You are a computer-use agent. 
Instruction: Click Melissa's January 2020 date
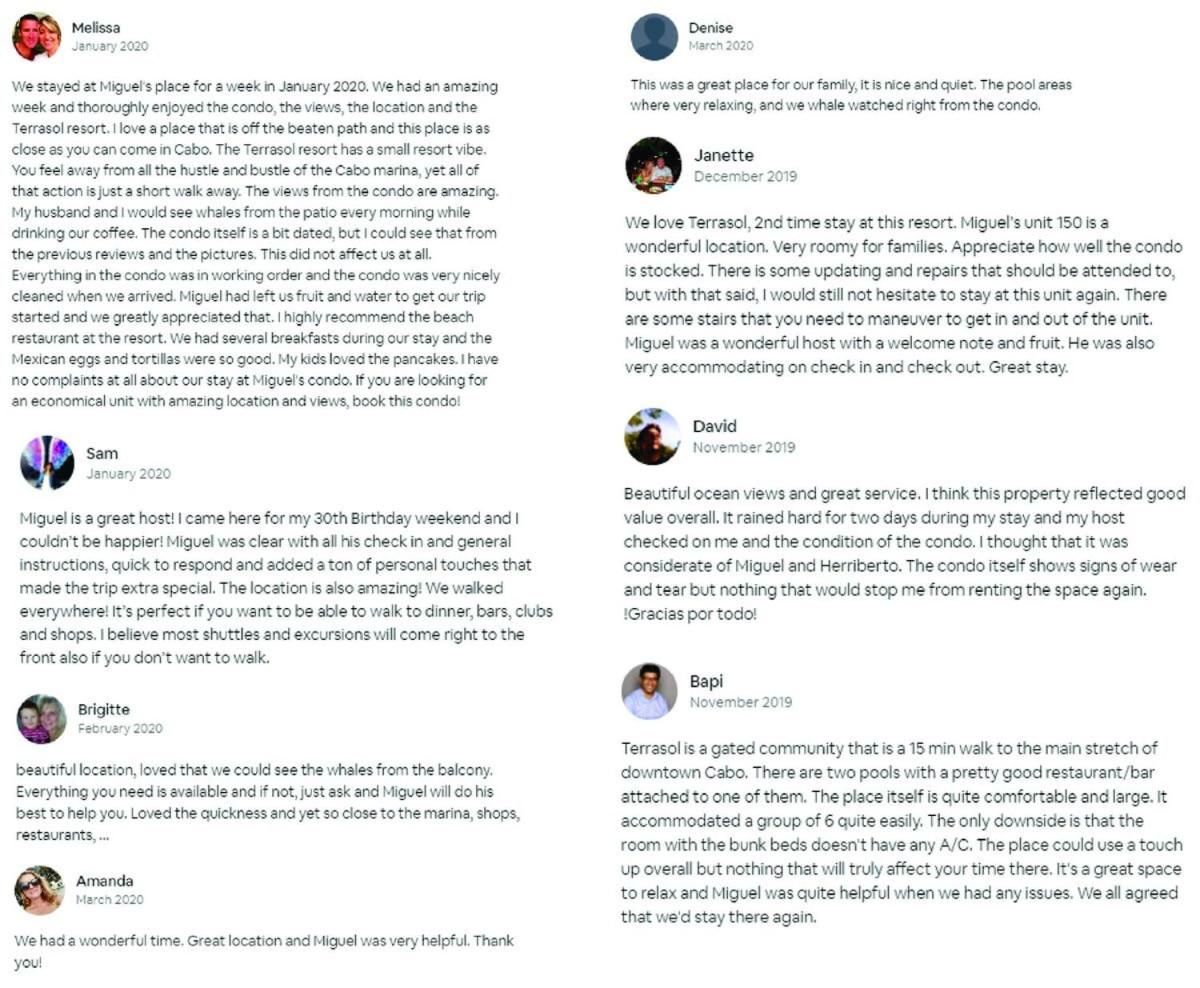pyautogui.click(x=110, y=46)
